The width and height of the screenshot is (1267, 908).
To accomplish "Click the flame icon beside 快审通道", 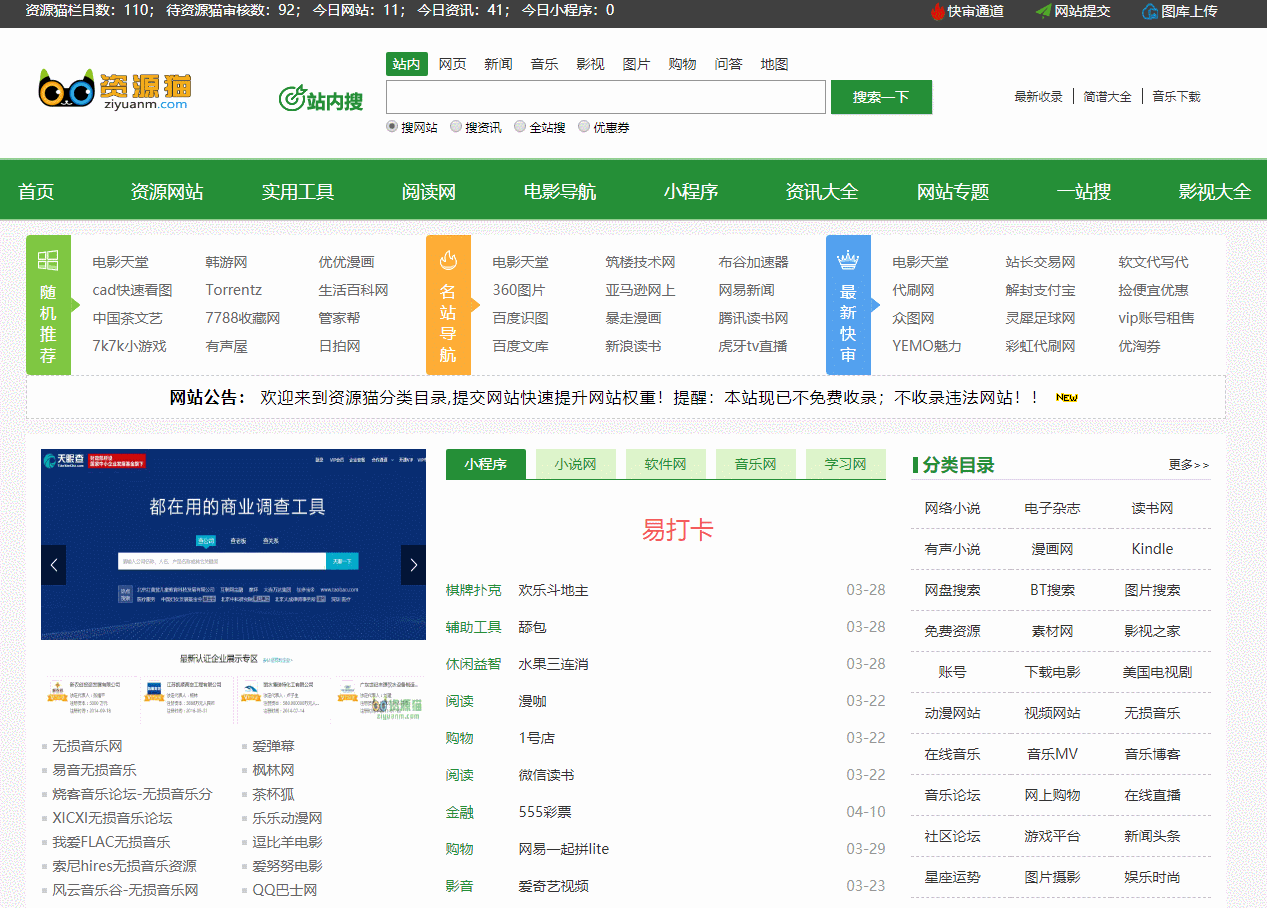I will [937, 11].
